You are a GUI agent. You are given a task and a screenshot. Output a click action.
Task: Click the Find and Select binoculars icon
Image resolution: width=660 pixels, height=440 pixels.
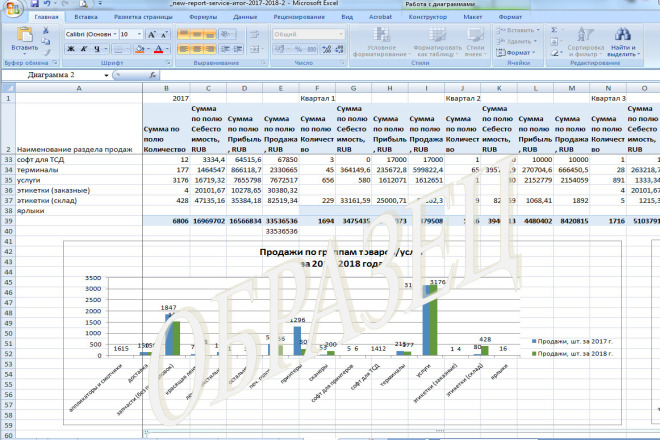(623, 36)
